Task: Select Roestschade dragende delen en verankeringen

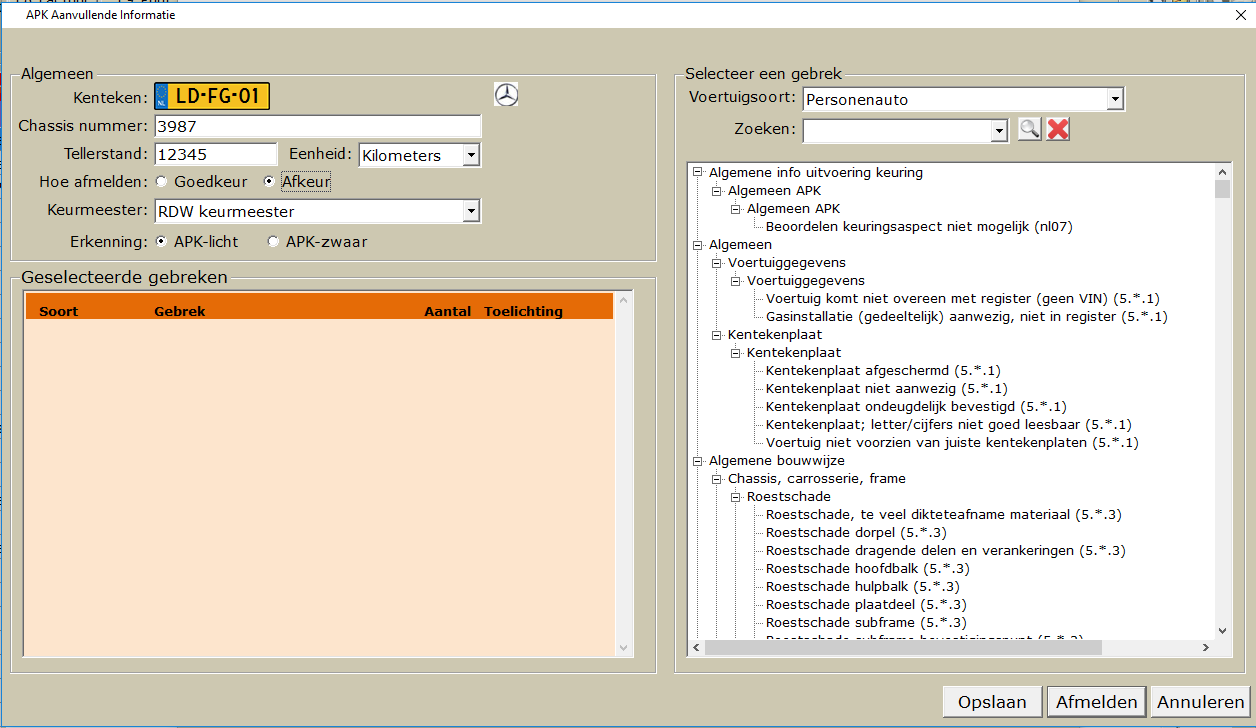Action: tap(945, 550)
